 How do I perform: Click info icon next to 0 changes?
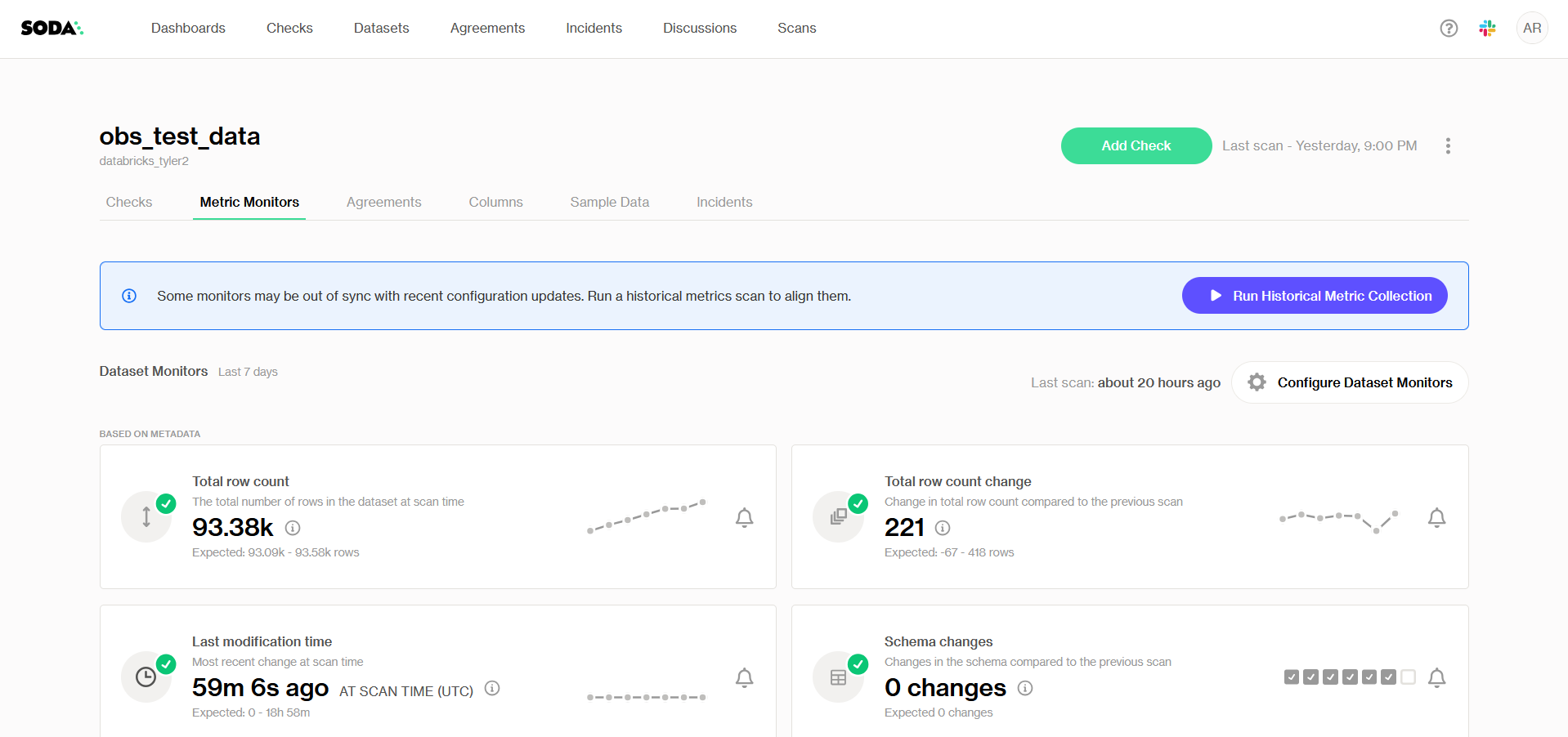tap(1025, 688)
